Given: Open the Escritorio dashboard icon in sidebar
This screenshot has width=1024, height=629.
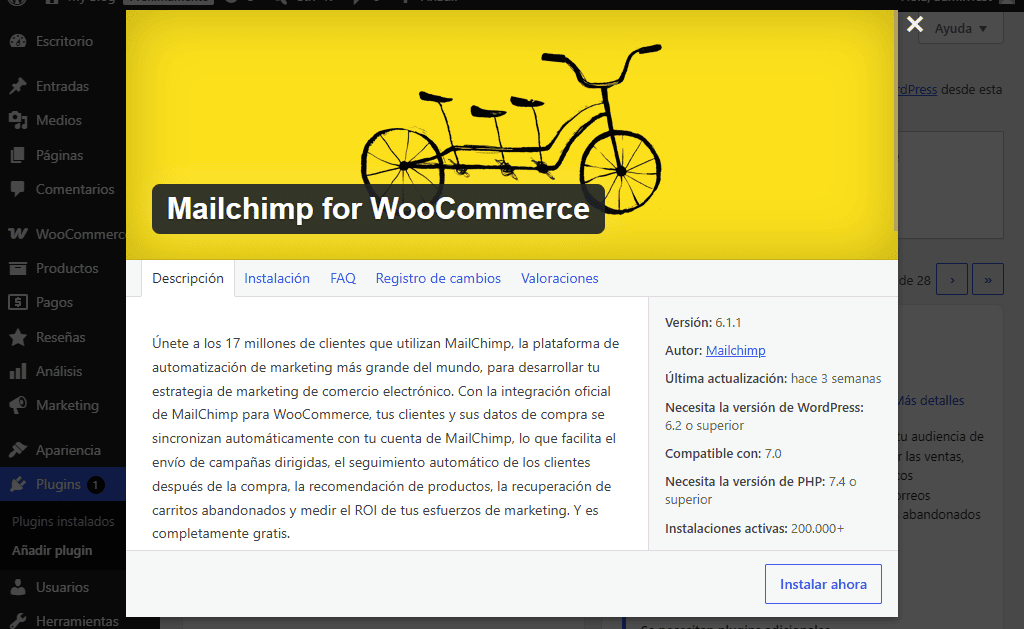Looking at the screenshot, I should click(18, 41).
